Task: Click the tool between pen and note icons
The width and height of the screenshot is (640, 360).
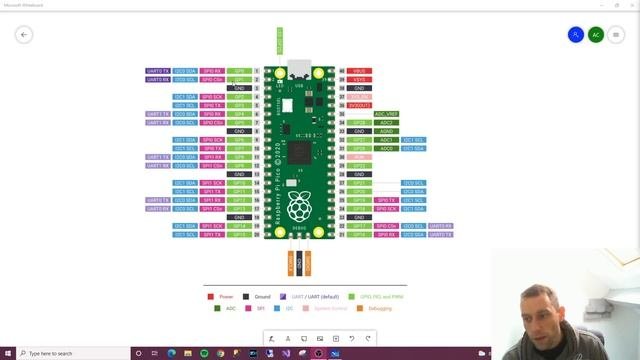Action: pyautogui.click(x=288, y=338)
